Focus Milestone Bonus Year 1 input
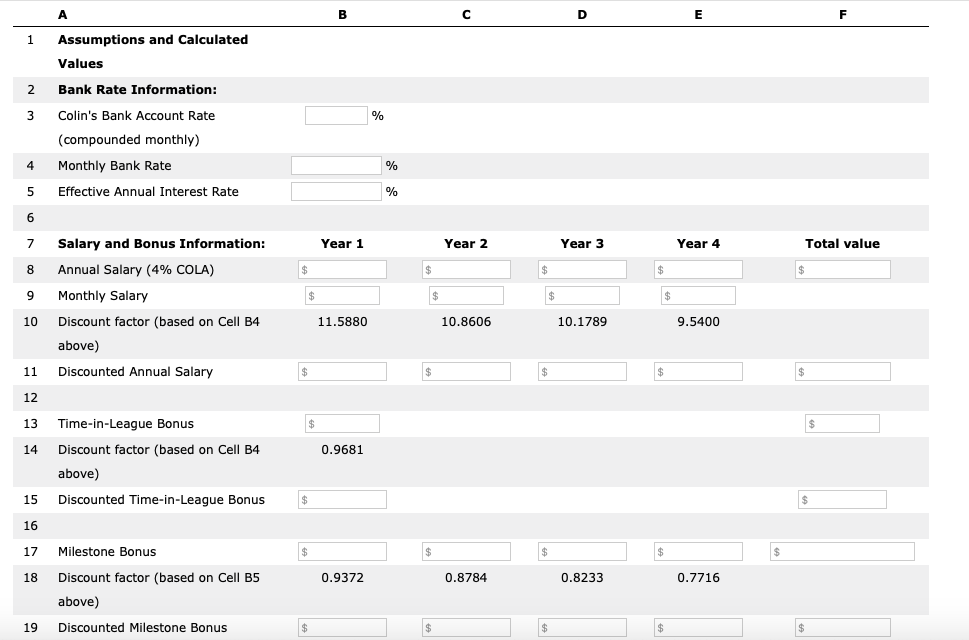Screen dimensions: 969x640 coord(342,551)
